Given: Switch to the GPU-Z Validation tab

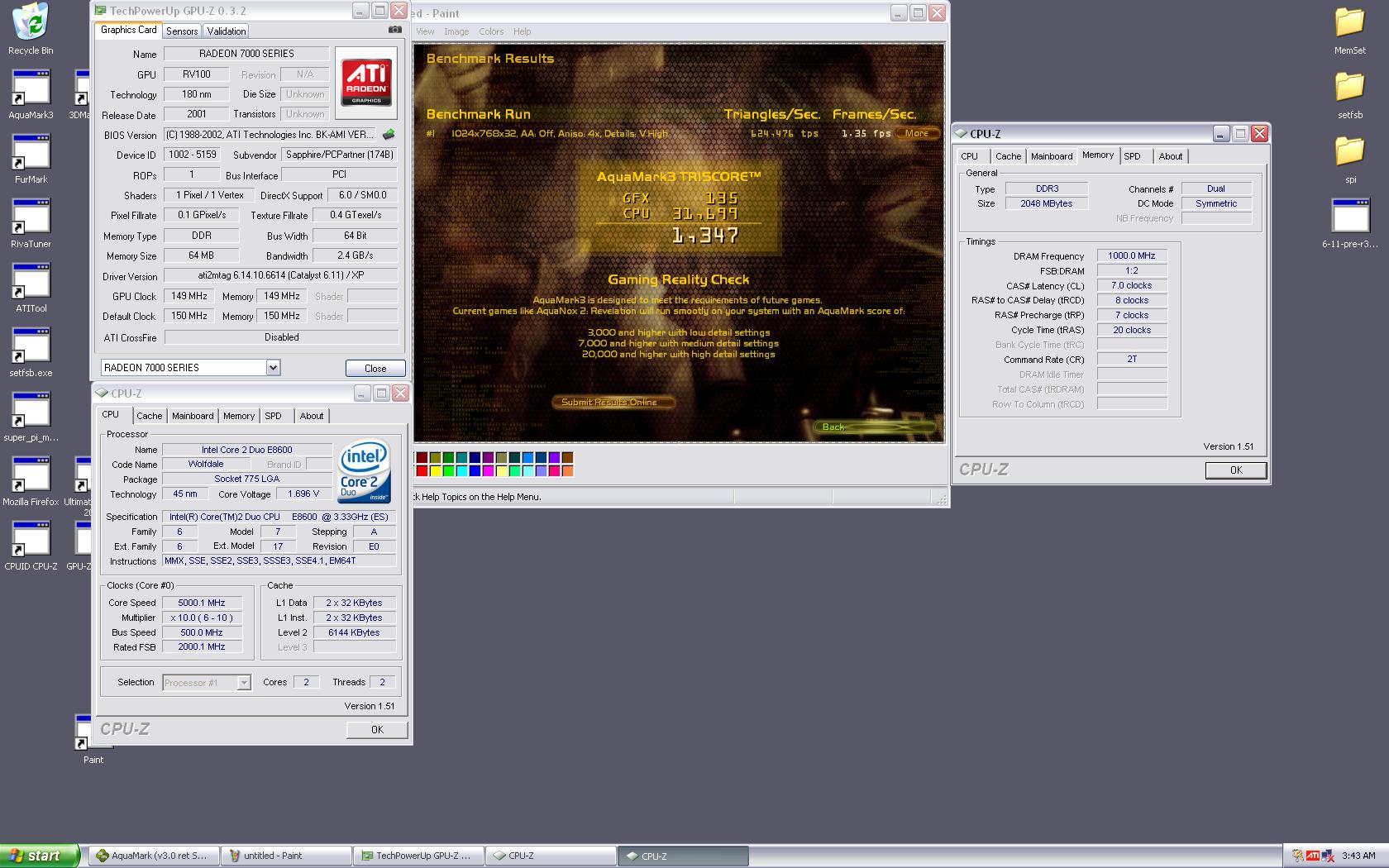Looking at the screenshot, I should (x=226, y=31).
